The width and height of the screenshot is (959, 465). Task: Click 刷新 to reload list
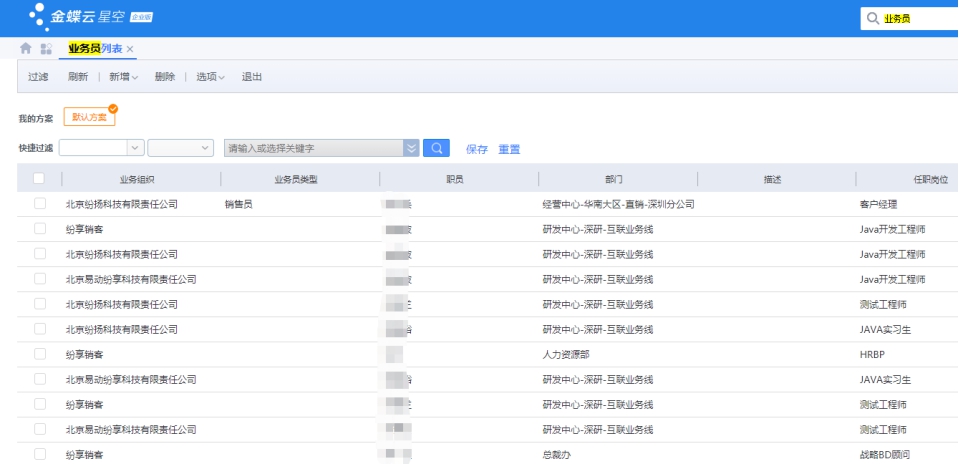tap(78, 76)
